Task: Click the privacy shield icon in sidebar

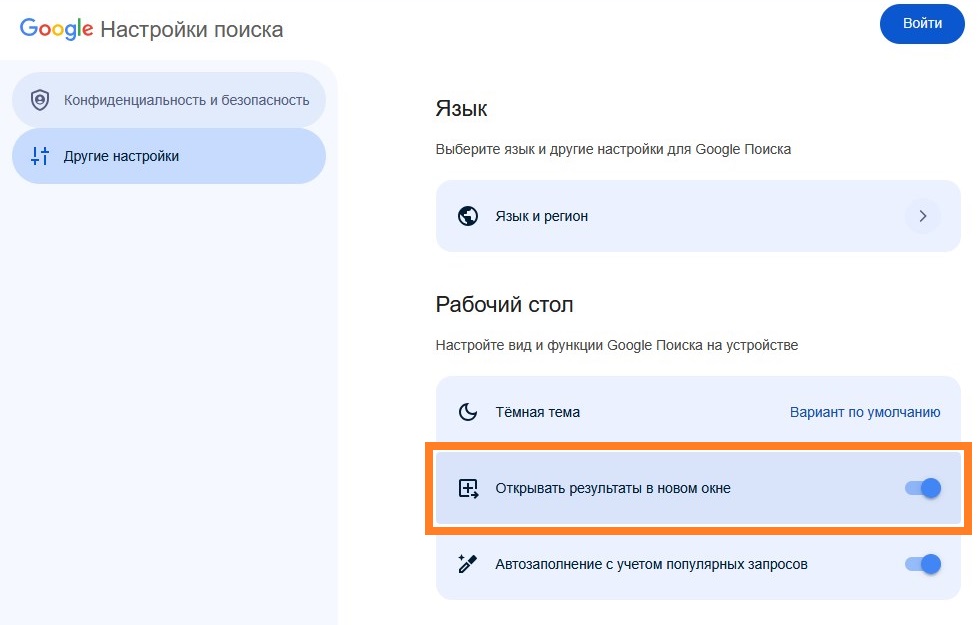Action: [40, 100]
